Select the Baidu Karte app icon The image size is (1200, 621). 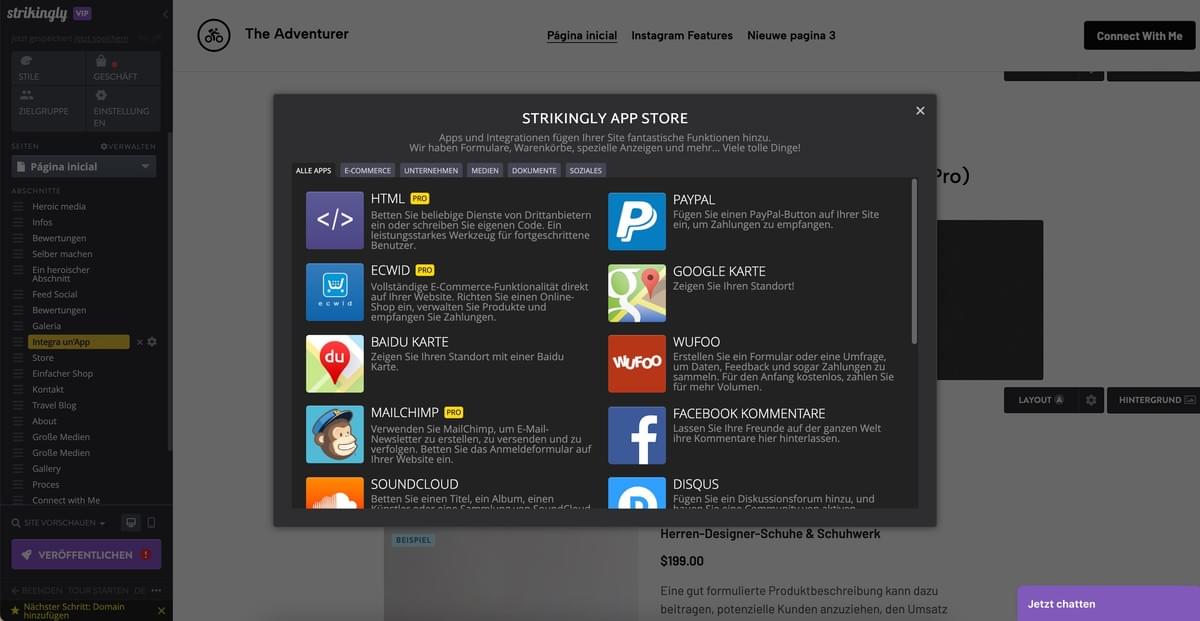point(335,363)
